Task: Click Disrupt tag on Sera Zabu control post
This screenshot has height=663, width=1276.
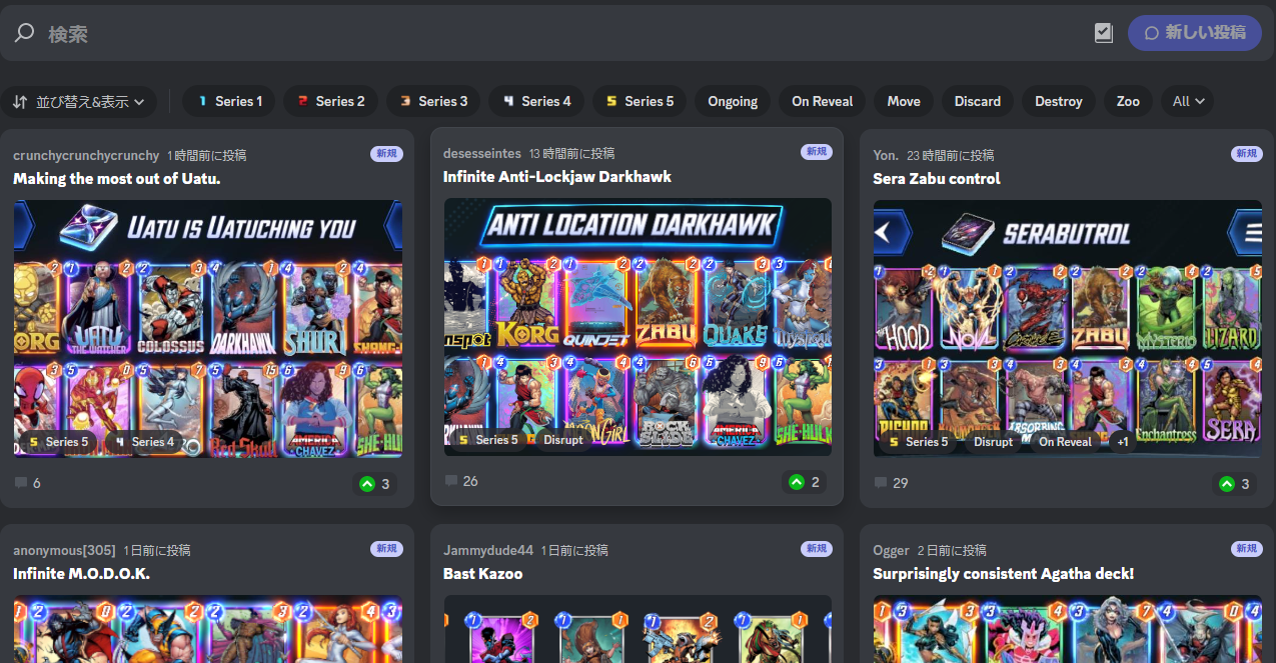Action: click(992, 442)
